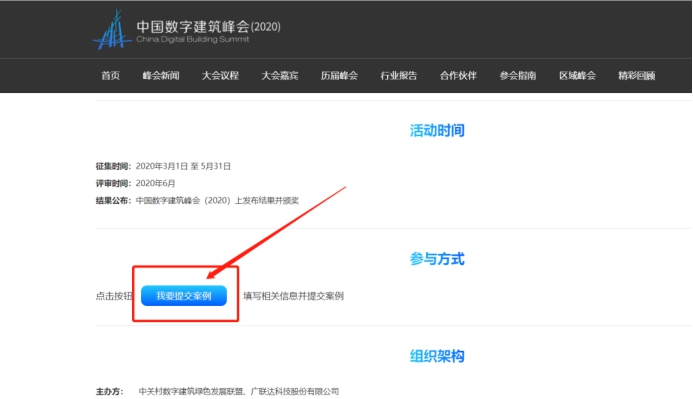The height and width of the screenshot is (399, 693).
Task: Open 历届峰会 navigation item
Action: click(339, 76)
